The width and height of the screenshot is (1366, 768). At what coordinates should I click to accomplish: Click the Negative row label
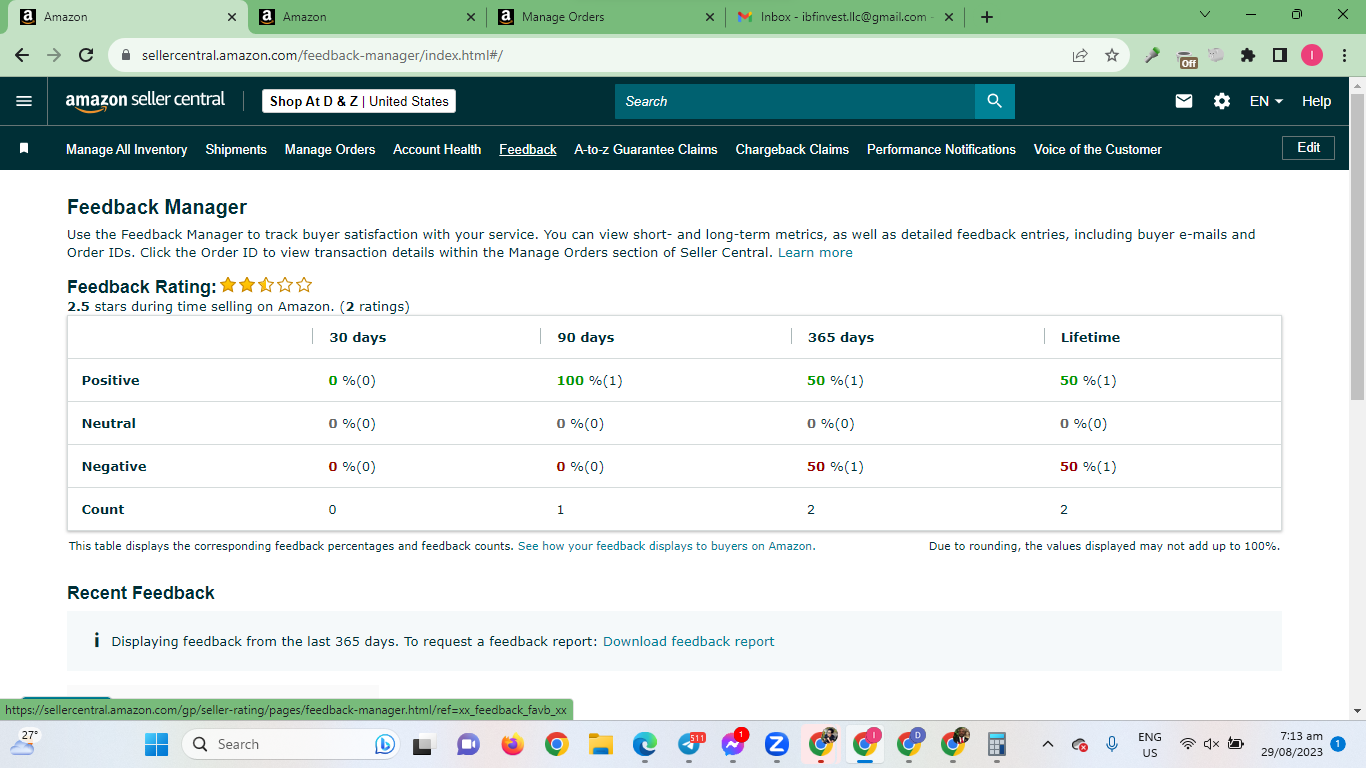(114, 466)
